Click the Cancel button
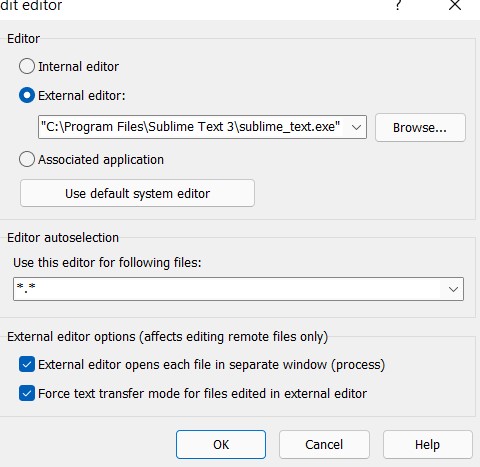 [x=324, y=444]
